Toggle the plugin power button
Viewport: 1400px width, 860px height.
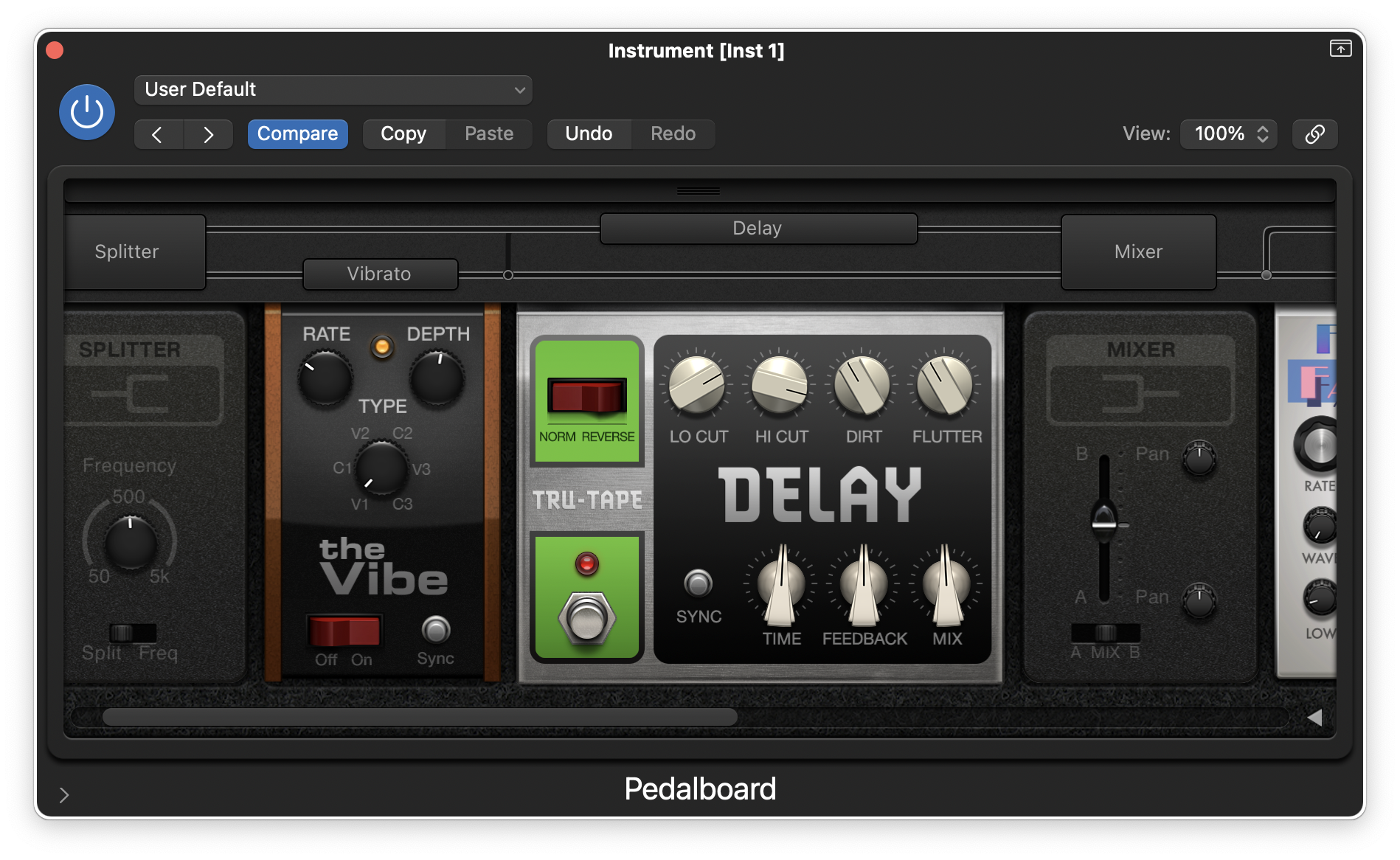click(x=87, y=112)
